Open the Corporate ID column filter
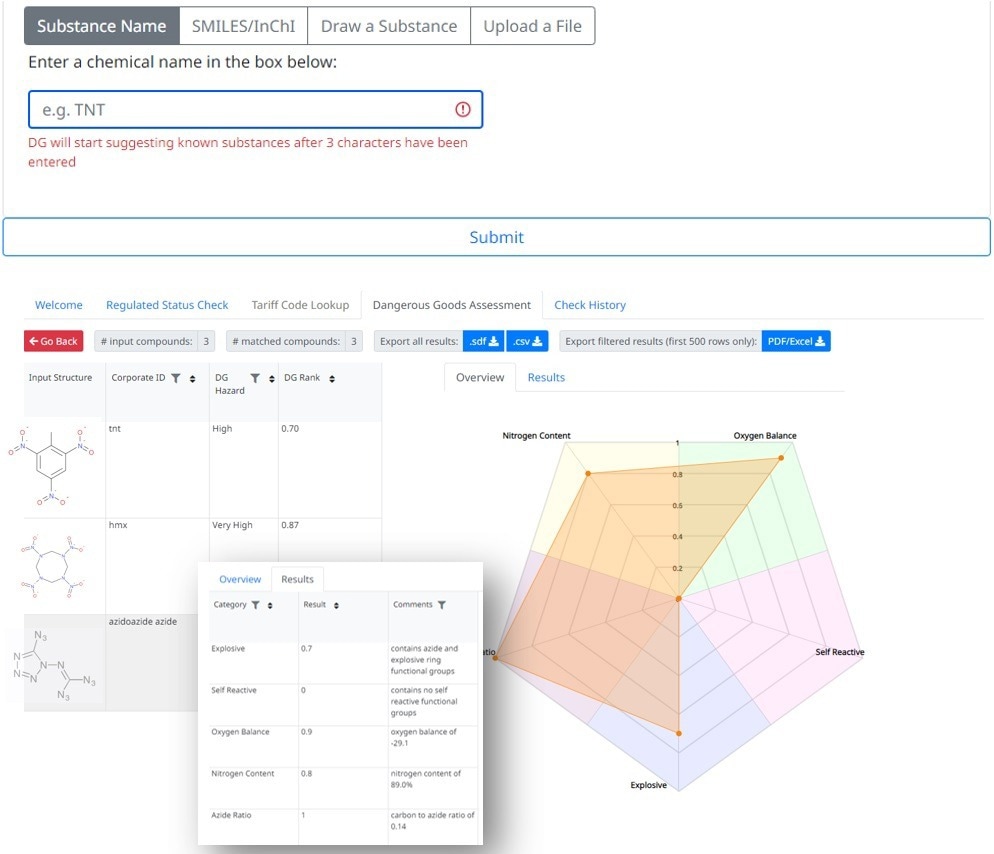This screenshot has height=854, width=994. point(176,379)
